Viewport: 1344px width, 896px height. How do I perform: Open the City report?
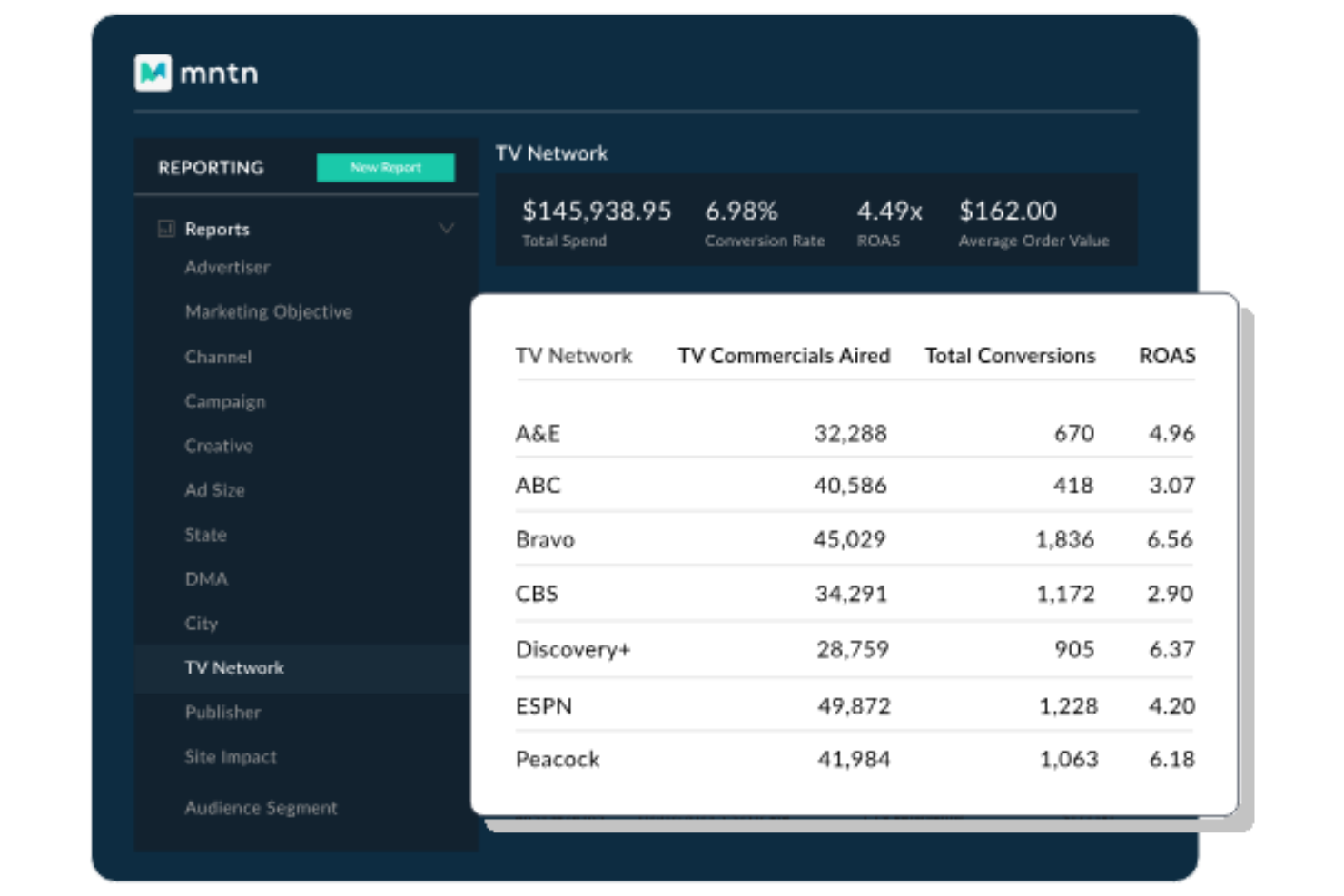pyautogui.click(x=201, y=624)
